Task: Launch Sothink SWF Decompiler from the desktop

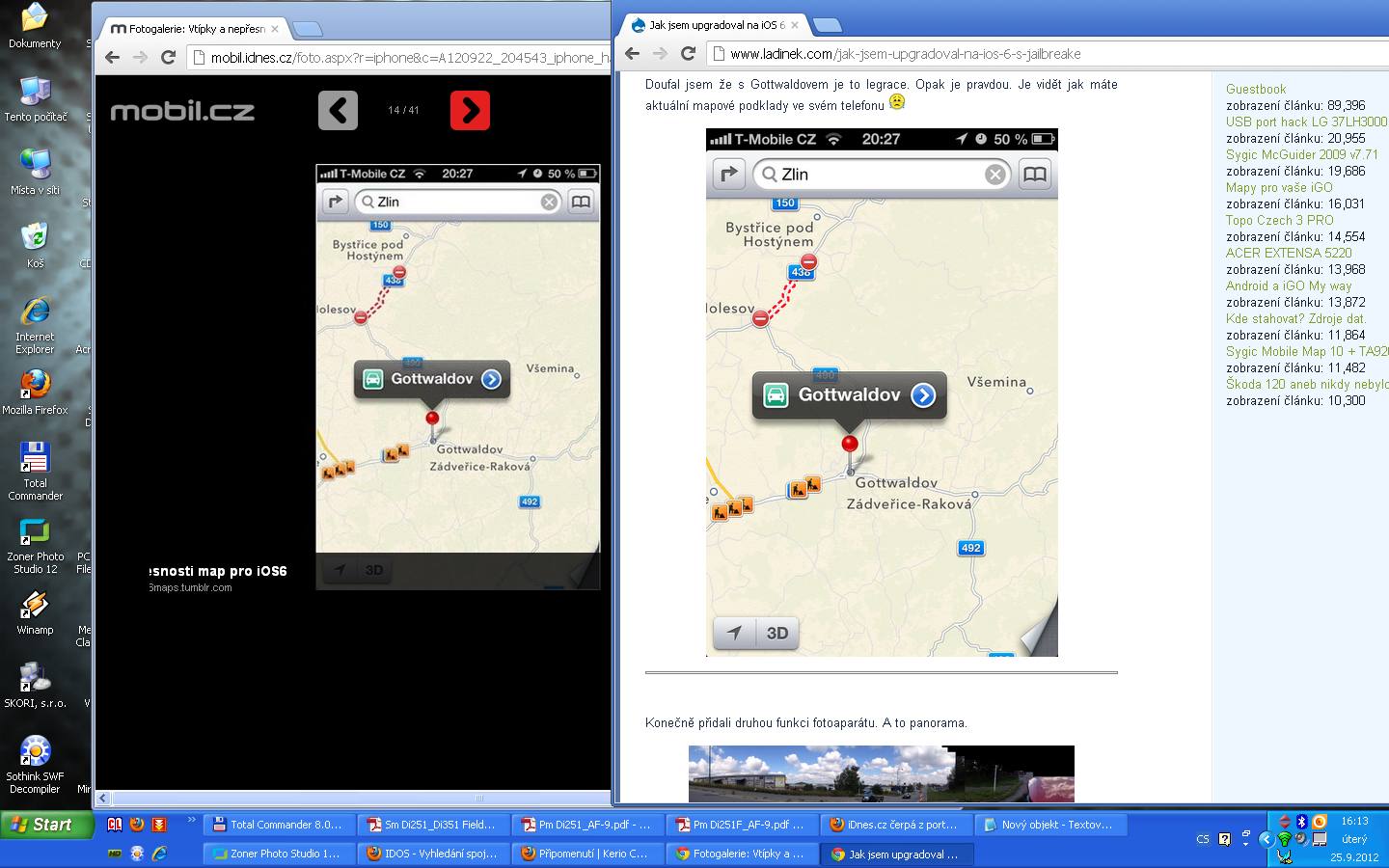Action: pos(35,765)
